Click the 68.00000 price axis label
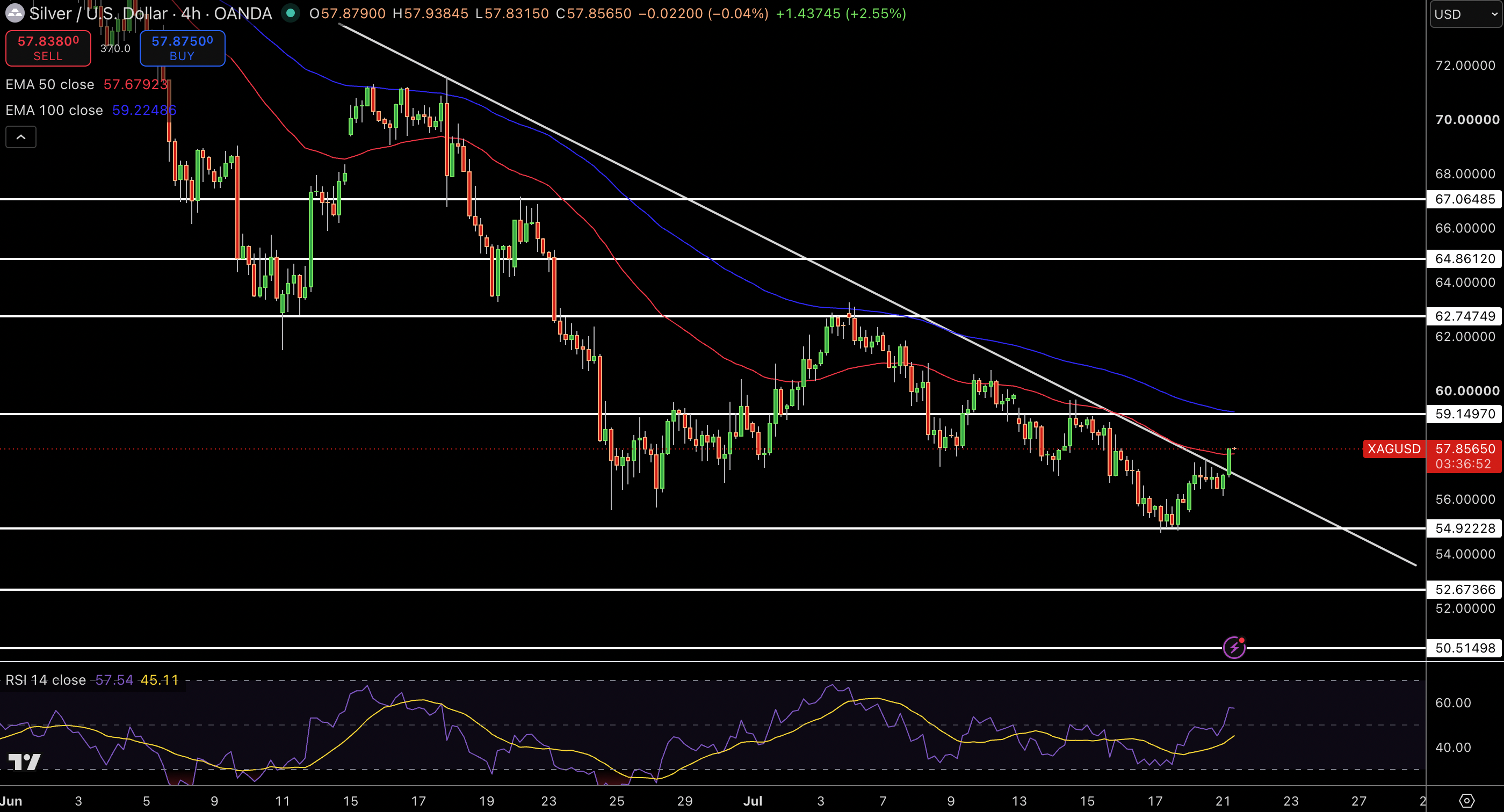The width and height of the screenshot is (1504, 812). pos(1465,174)
